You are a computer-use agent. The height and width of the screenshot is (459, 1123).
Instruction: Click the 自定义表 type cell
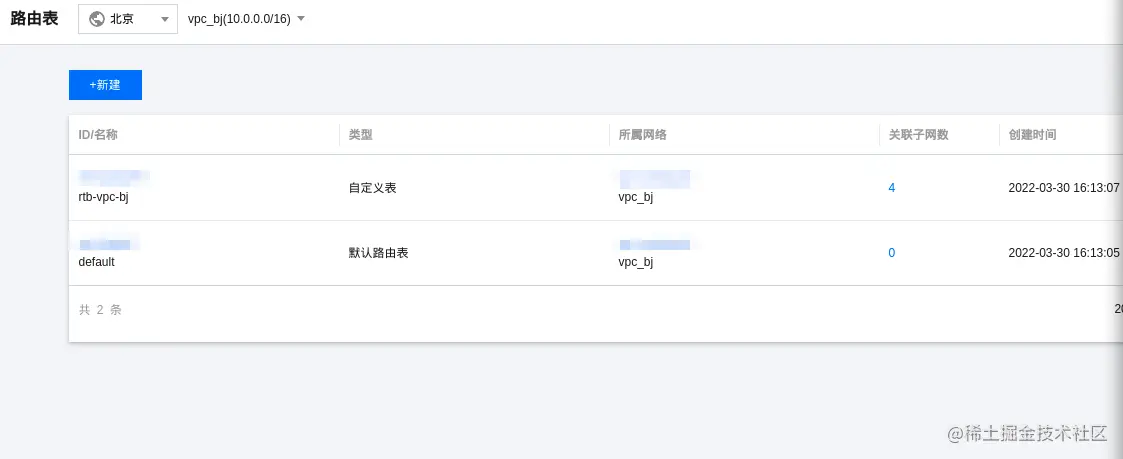372,188
